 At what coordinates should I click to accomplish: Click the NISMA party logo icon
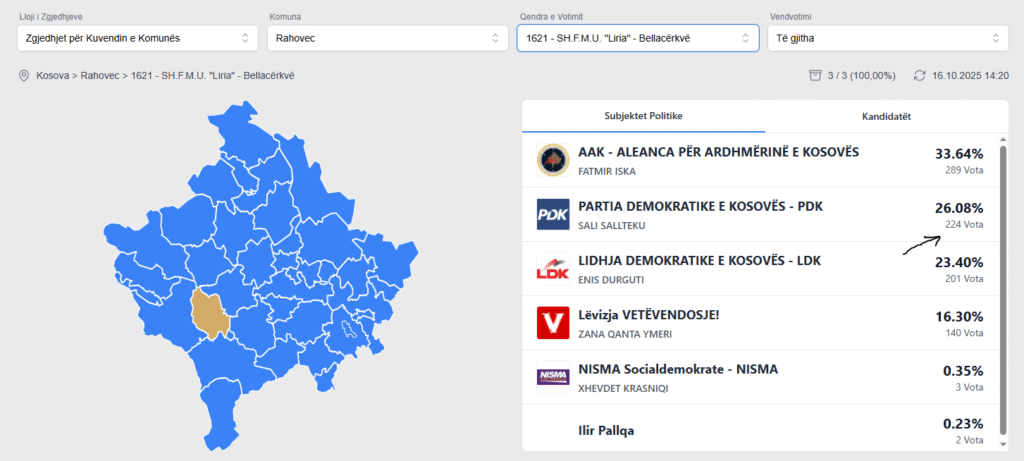click(x=552, y=377)
